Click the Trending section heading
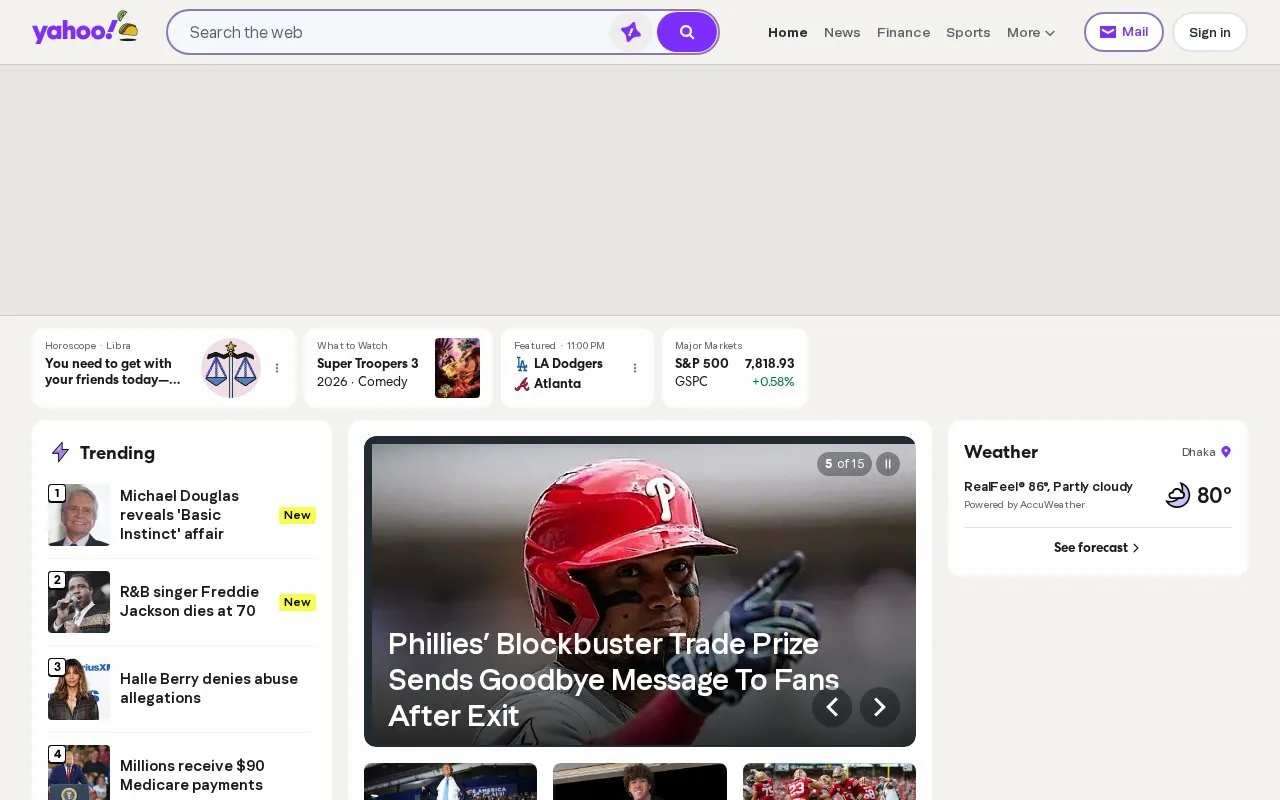1280x800 pixels. click(117, 453)
